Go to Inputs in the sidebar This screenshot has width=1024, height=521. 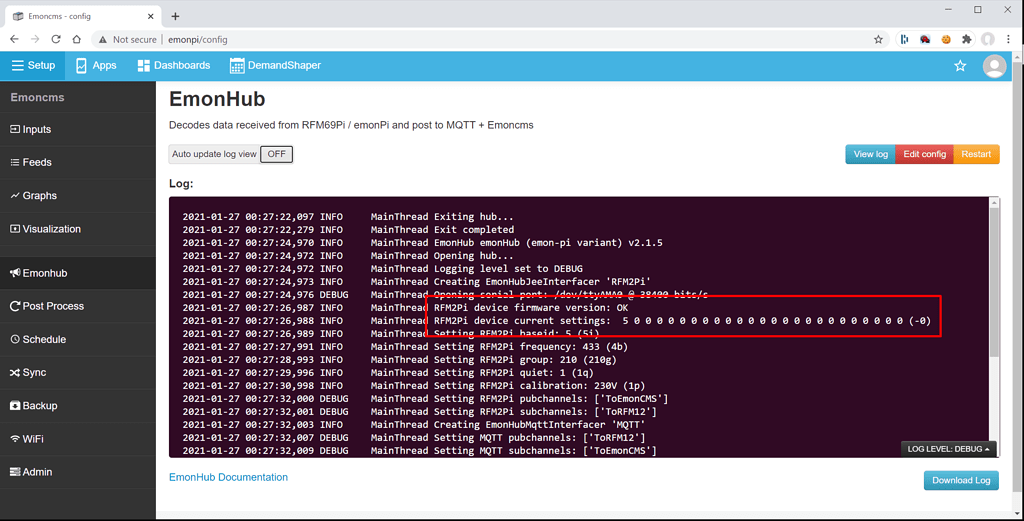[78, 129]
